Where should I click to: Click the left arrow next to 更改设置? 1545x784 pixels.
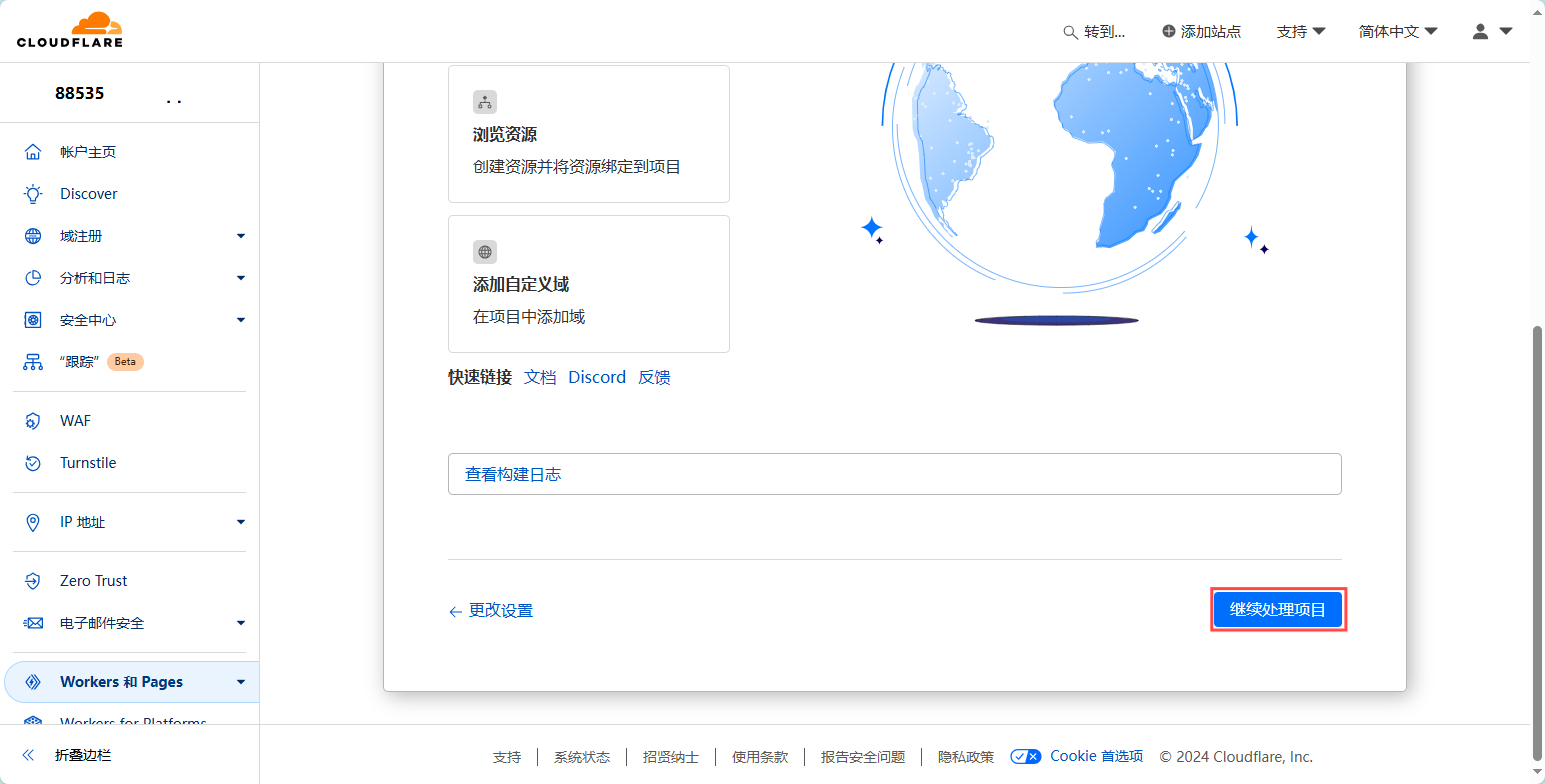click(455, 611)
